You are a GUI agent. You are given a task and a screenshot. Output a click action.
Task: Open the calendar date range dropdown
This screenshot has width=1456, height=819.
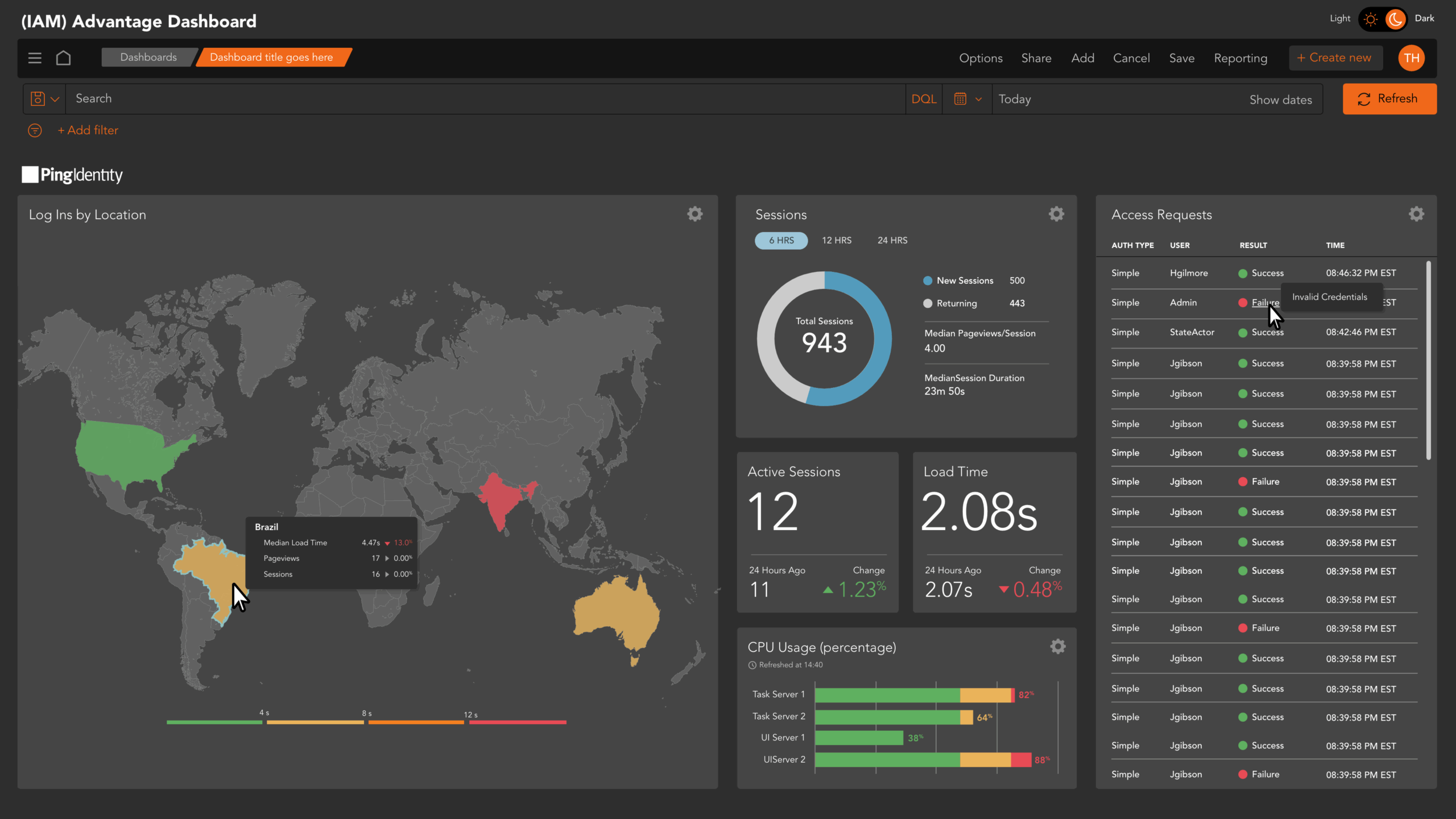967,99
